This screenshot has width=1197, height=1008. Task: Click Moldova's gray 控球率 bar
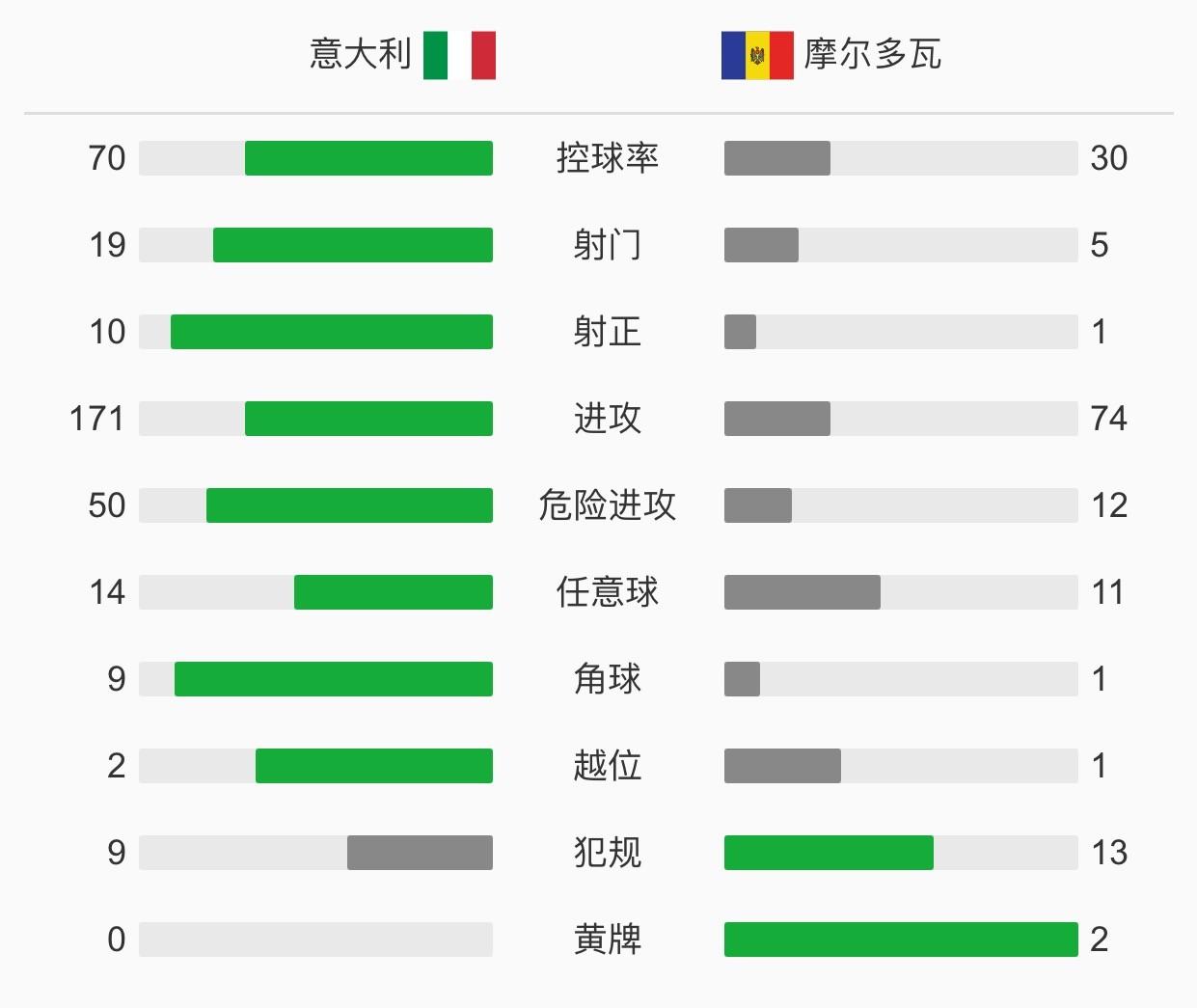(777, 158)
